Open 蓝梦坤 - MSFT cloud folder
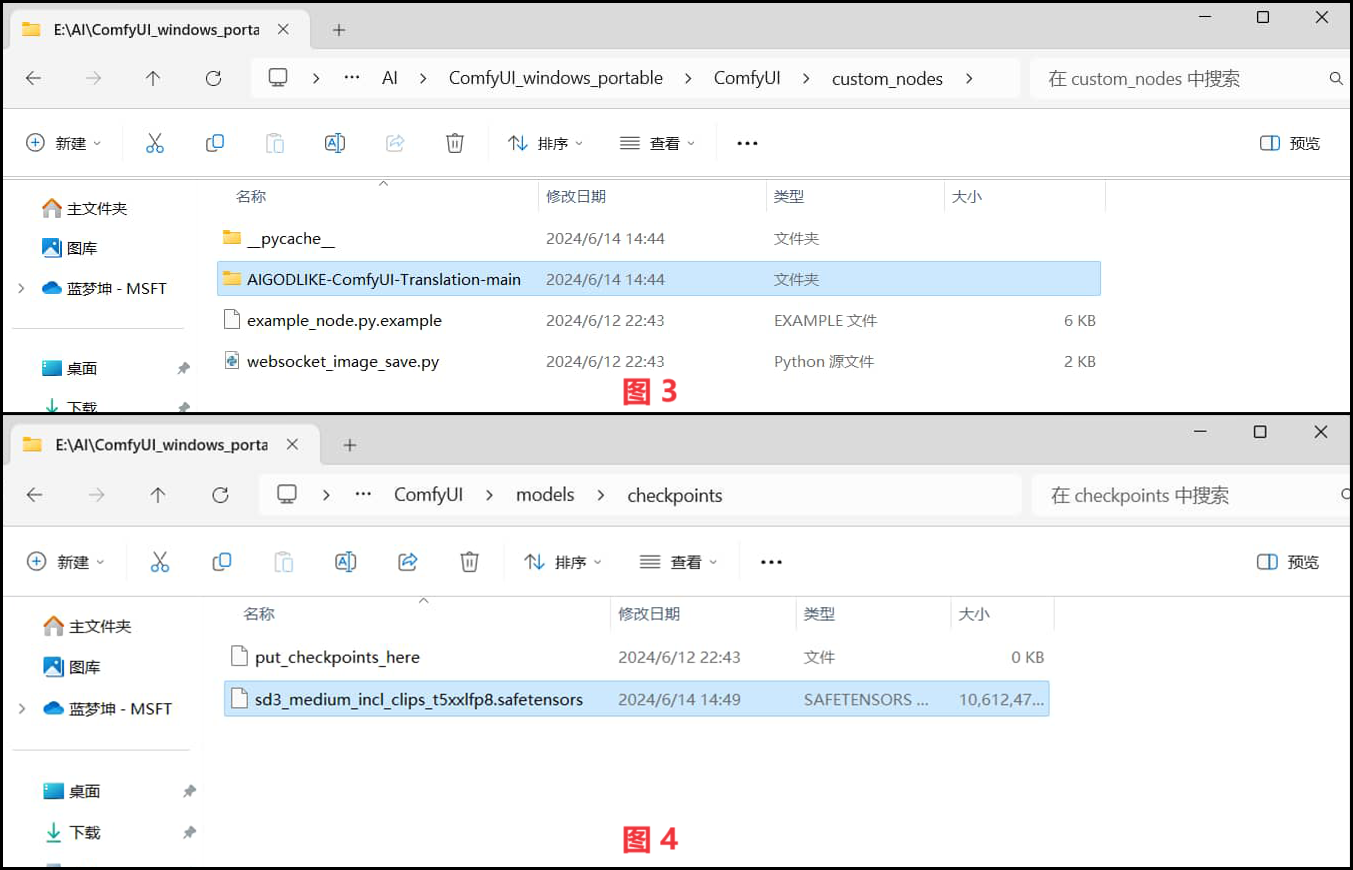 click(95, 289)
